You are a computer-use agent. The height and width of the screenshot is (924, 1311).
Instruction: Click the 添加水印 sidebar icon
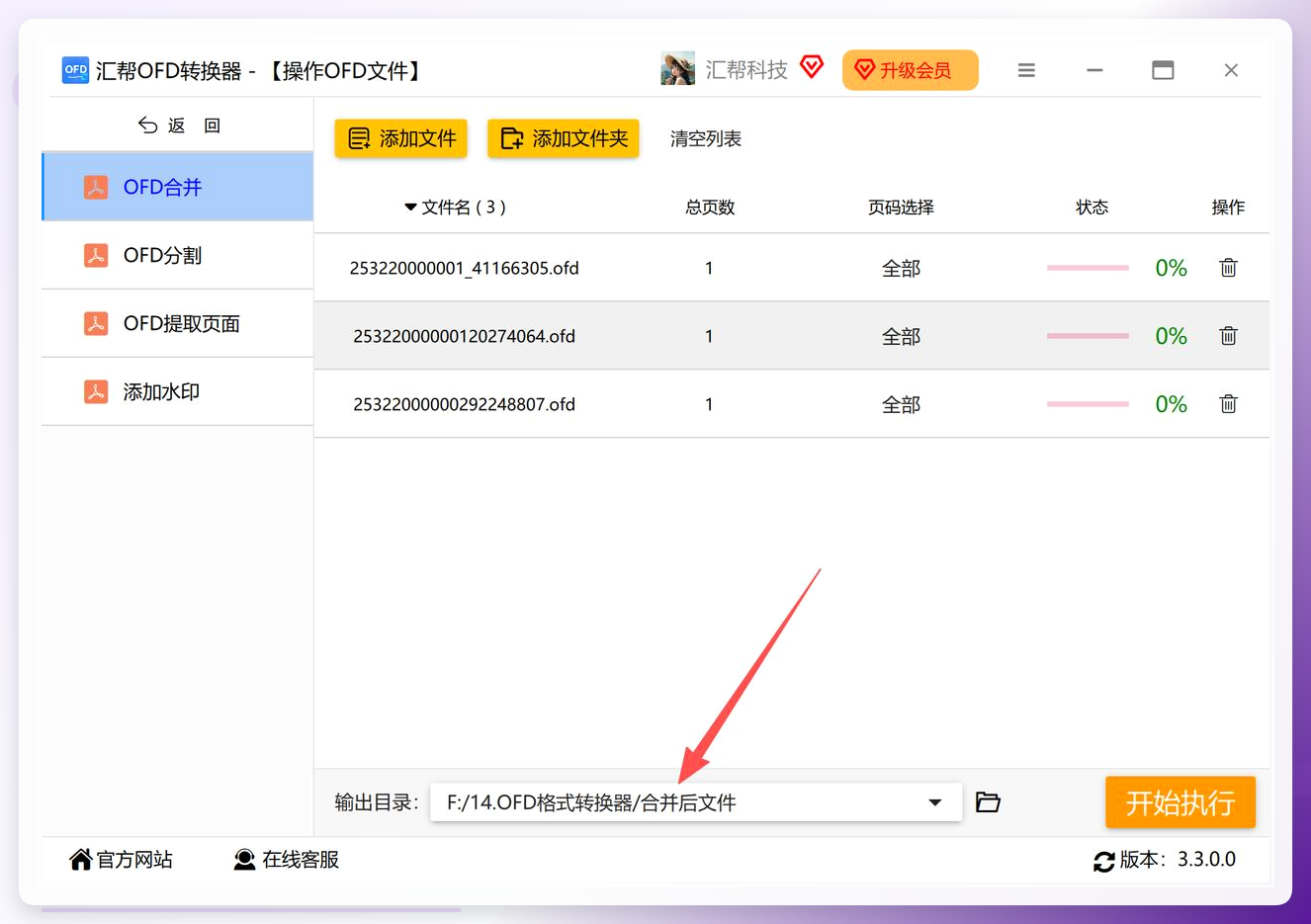pos(96,391)
